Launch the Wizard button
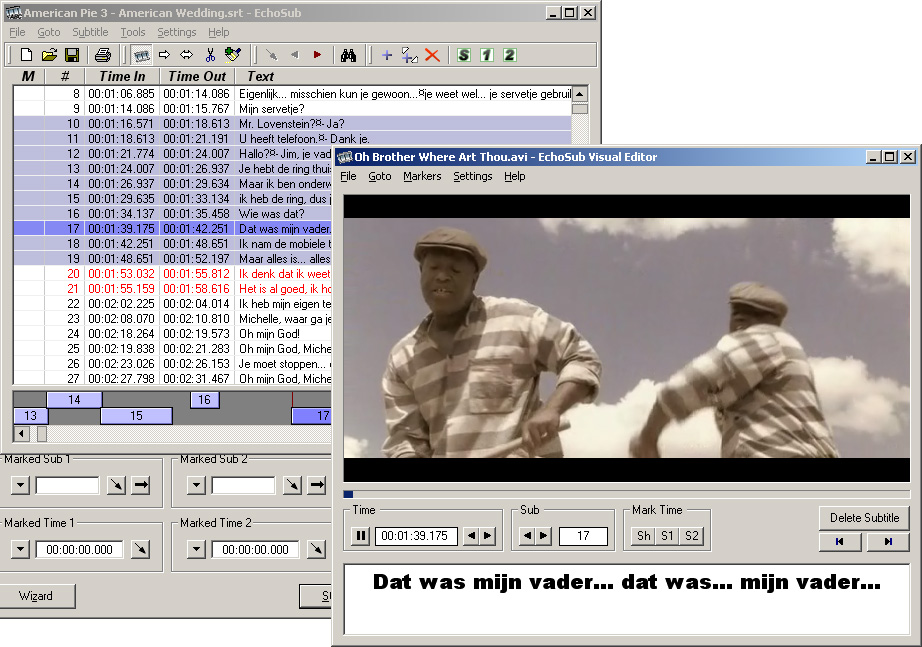 (x=36, y=596)
